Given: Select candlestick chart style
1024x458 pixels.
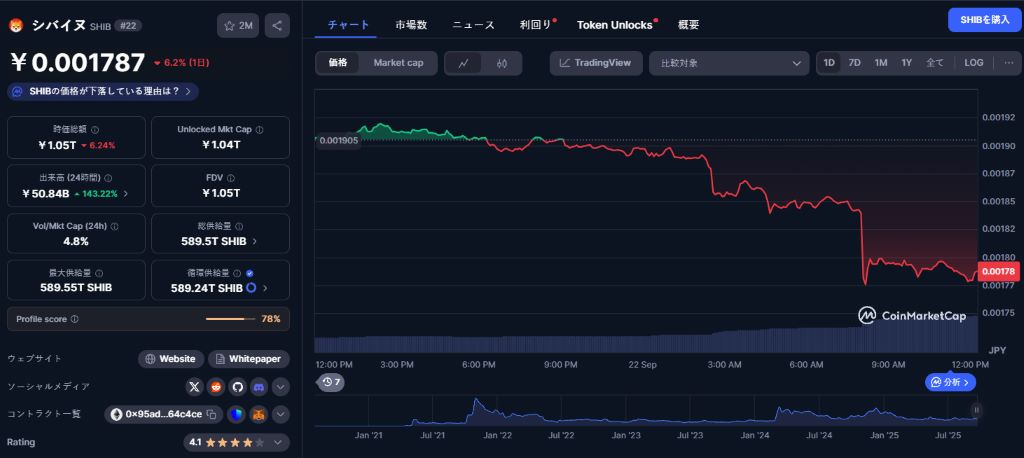Looking at the screenshot, I should point(502,63).
